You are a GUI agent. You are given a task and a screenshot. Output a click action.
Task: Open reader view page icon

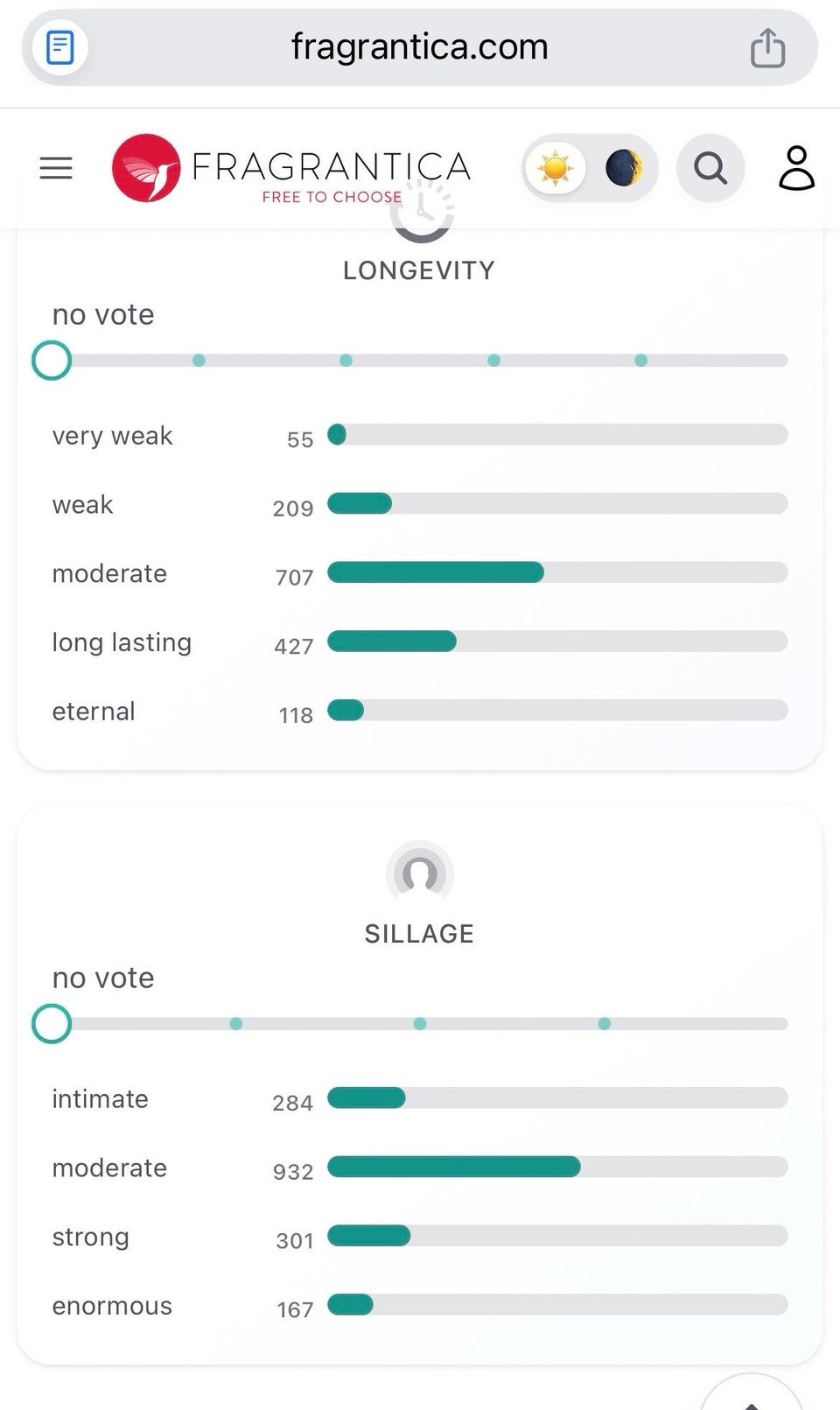pos(59,47)
